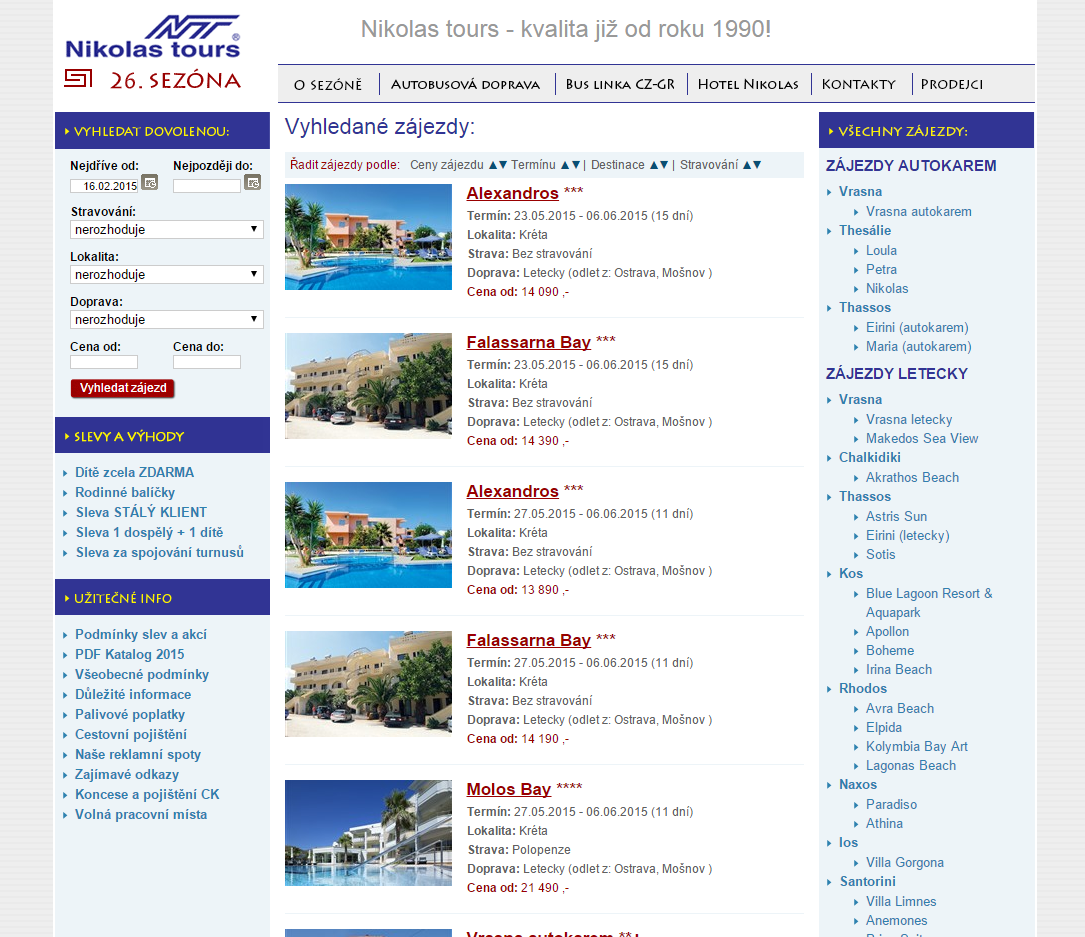Open Všeobecné podmínky link

pyautogui.click(x=142, y=675)
